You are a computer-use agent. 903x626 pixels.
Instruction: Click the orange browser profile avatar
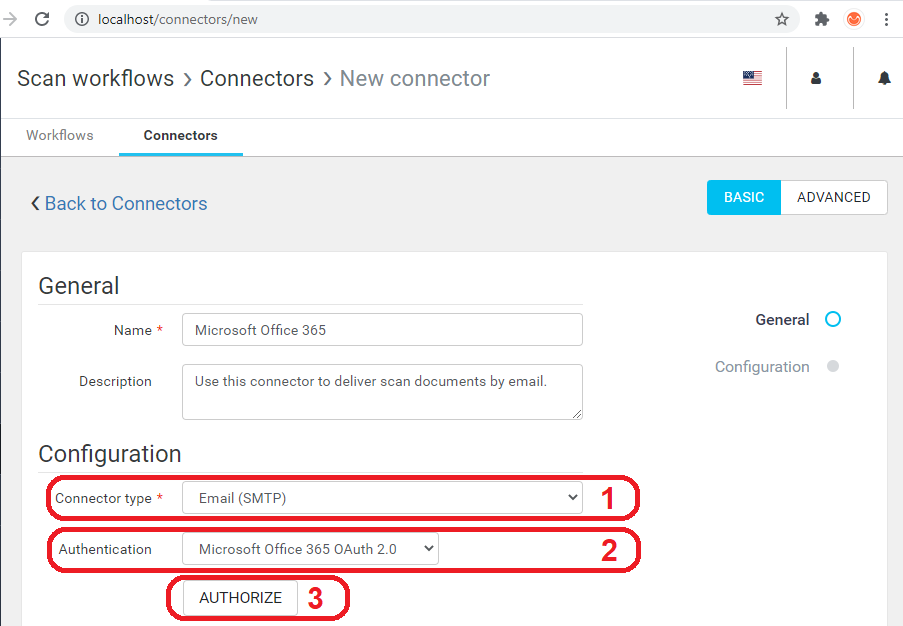(x=854, y=19)
